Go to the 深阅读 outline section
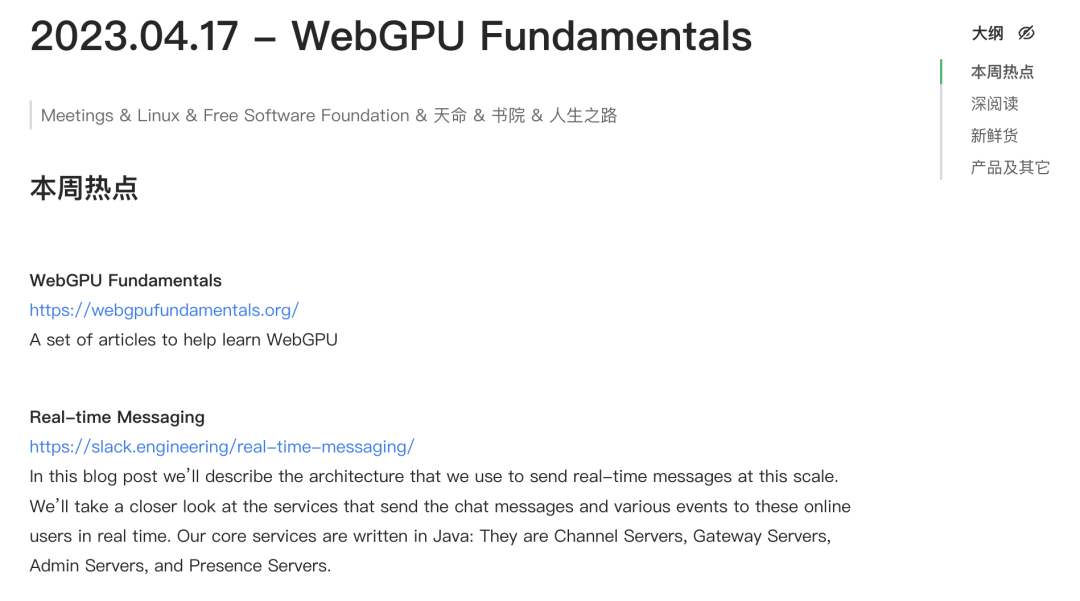 coord(995,104)
